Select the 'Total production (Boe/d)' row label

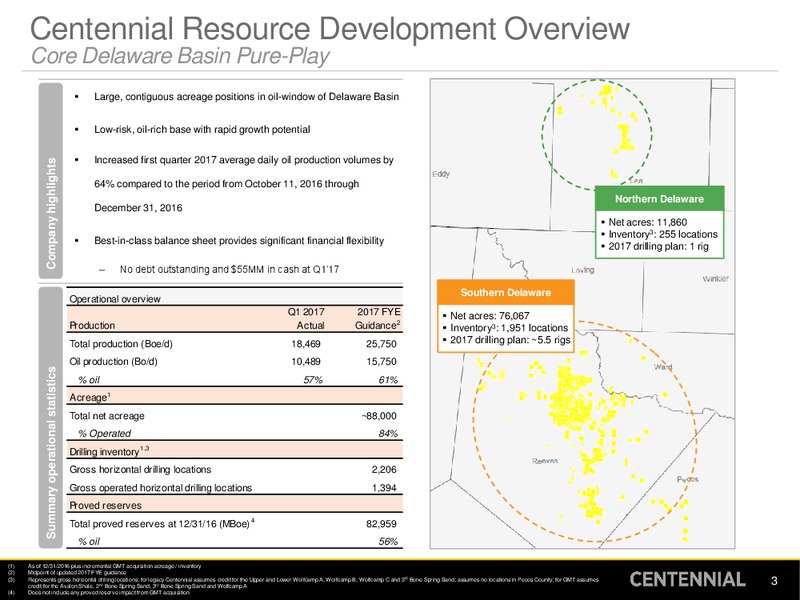point(121,344)
